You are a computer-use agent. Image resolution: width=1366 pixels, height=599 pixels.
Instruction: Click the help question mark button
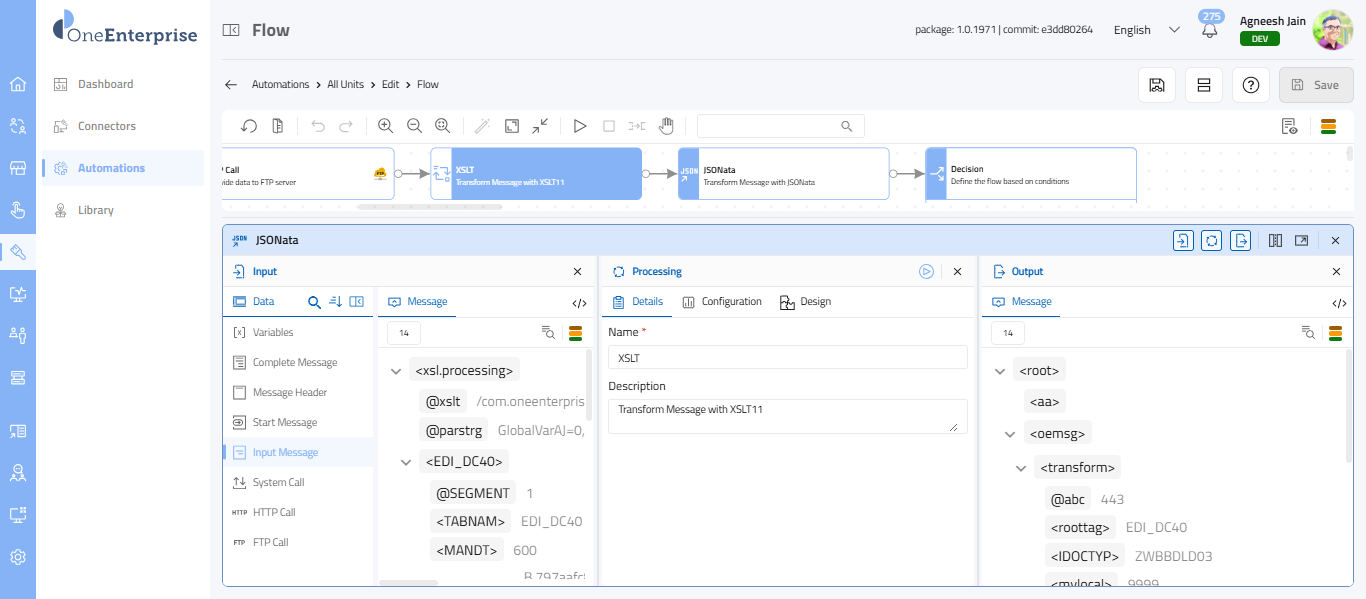coord(1250,85)
